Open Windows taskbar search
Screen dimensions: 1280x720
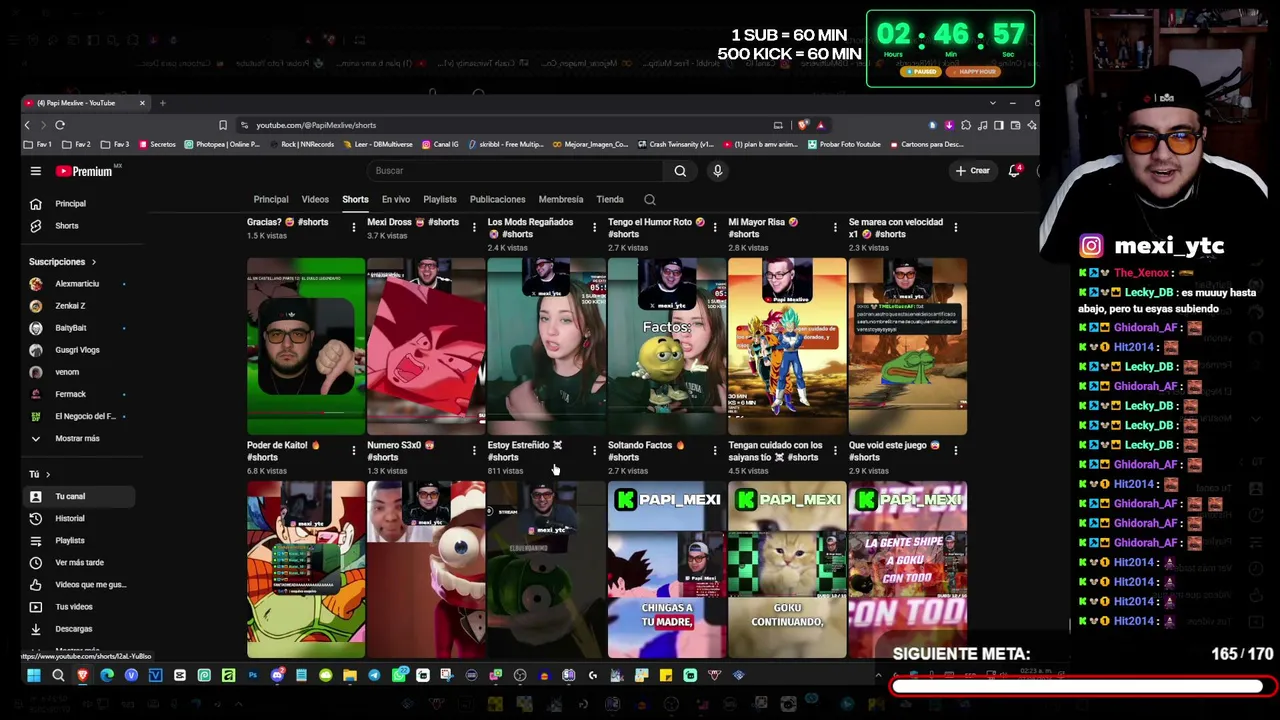click(x=58, y=676)
